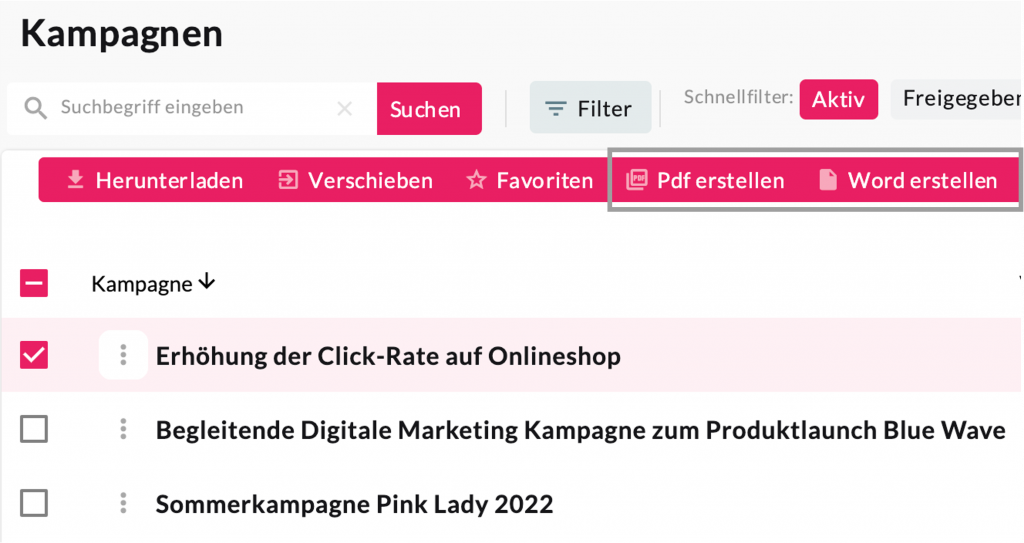
Task: Toggle the select-all checkbox in table header
Action: coord(34,284)
